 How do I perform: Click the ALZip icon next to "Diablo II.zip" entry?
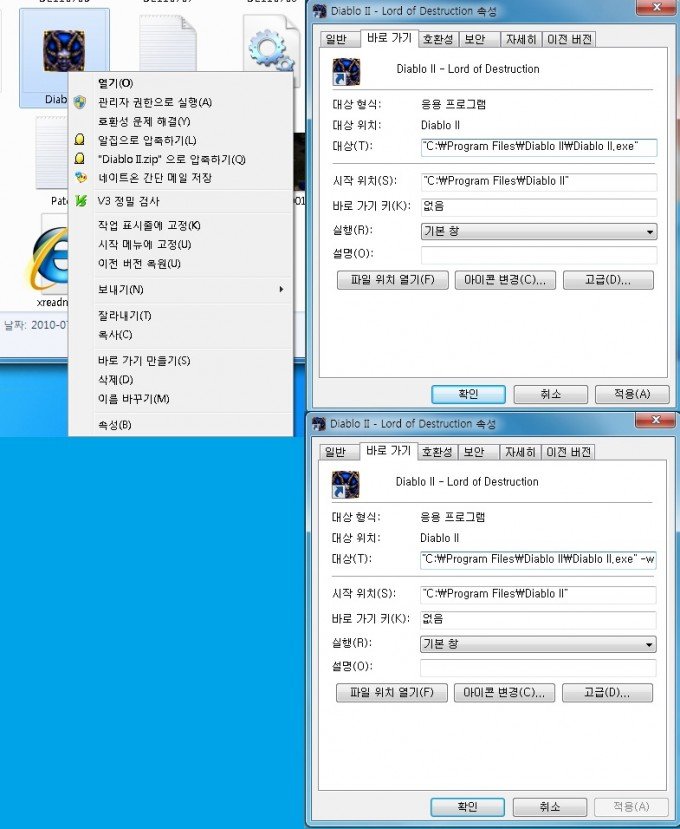pos(80,159)
